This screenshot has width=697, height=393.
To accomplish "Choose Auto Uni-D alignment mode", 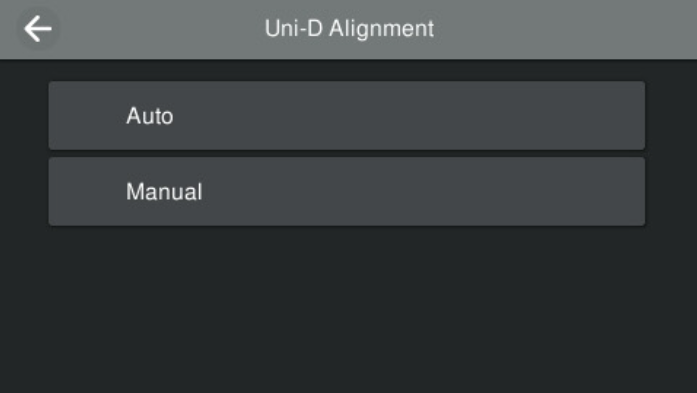I will coord(347,116).
